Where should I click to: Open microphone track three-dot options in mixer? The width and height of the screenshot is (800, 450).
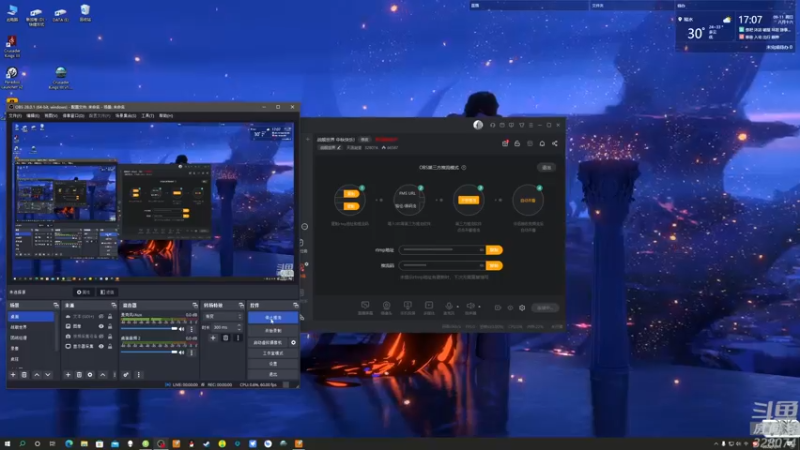[191, 329]
